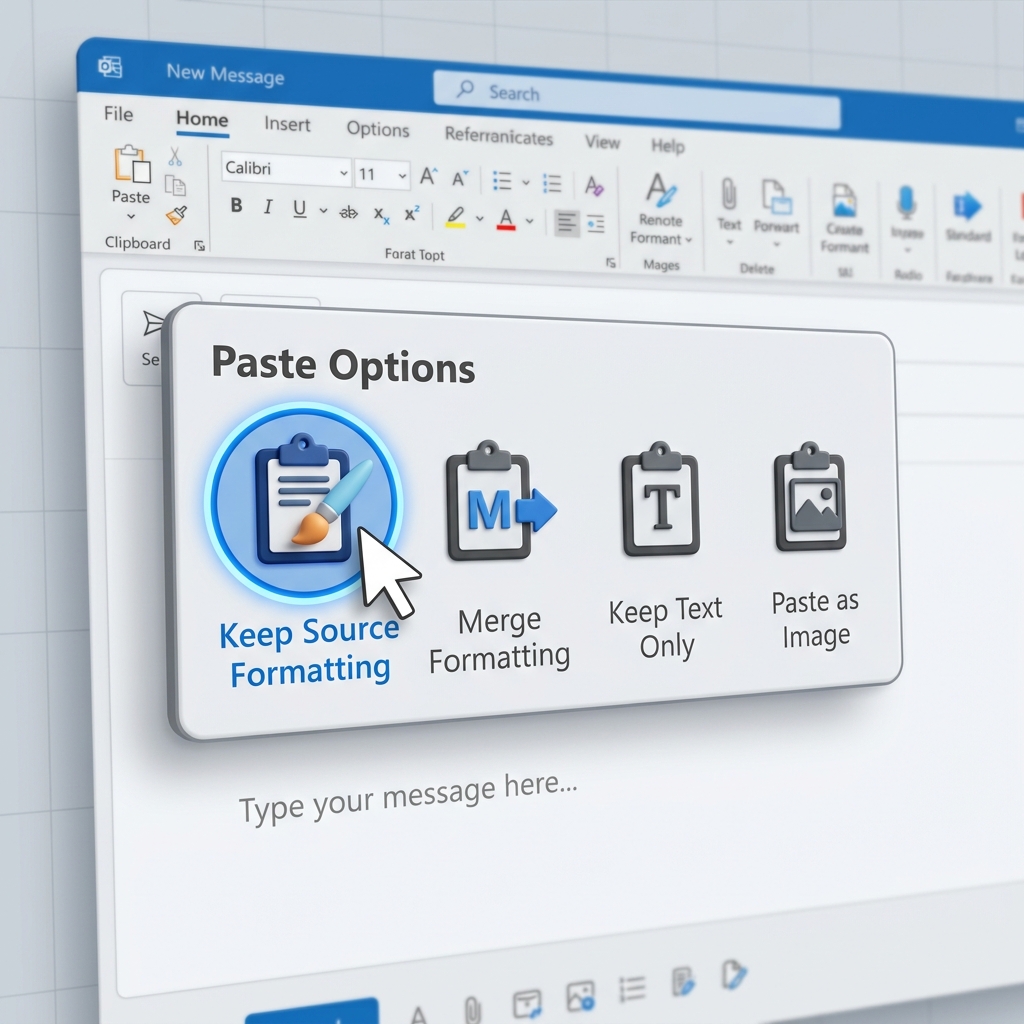Toggle italic formatting on the ribbon
The image size is (1024, 1024).
[269, 206]
